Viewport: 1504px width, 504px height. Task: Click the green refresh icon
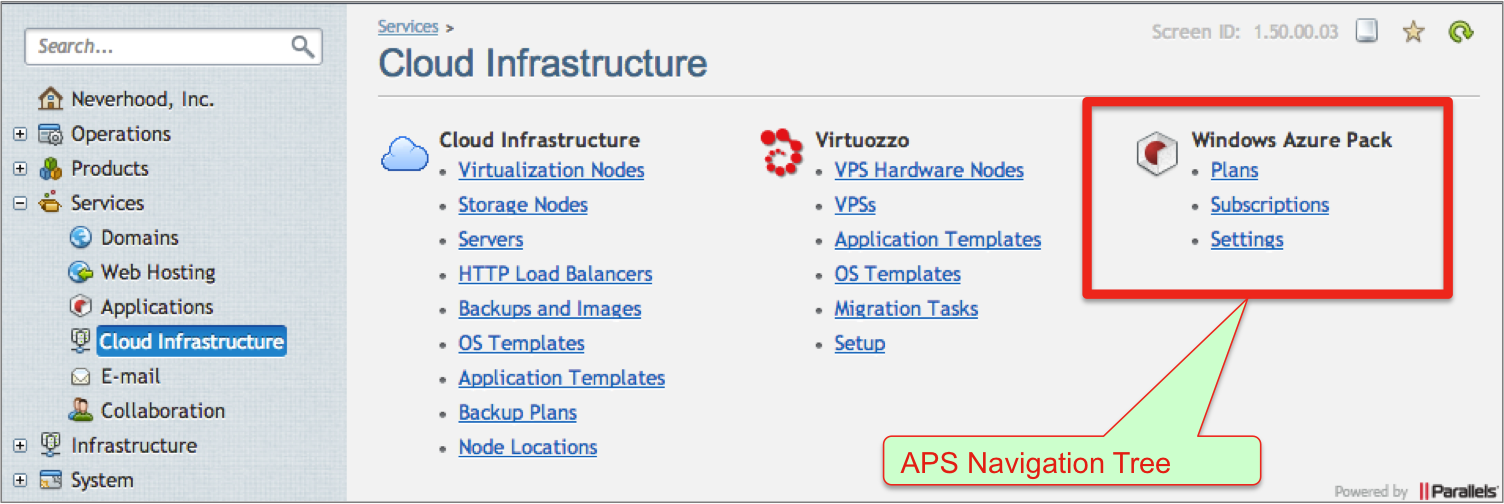(1461, 32)
